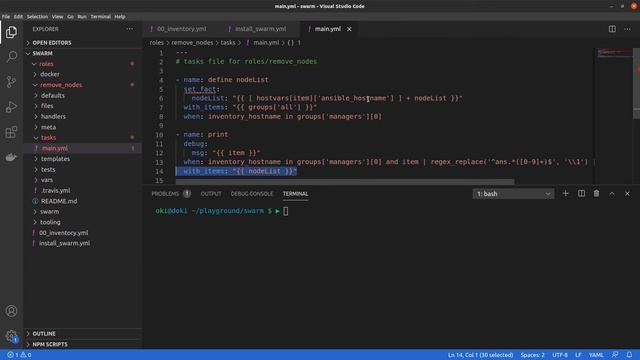Change encoding via UTF-8 status item

560,355
